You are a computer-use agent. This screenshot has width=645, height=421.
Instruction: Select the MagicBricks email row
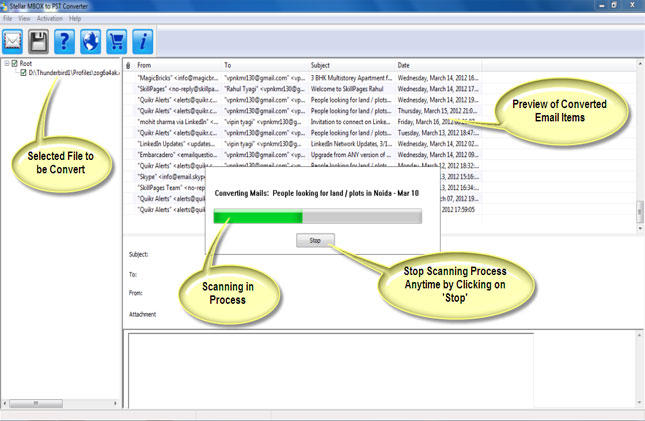click(302, 78)
